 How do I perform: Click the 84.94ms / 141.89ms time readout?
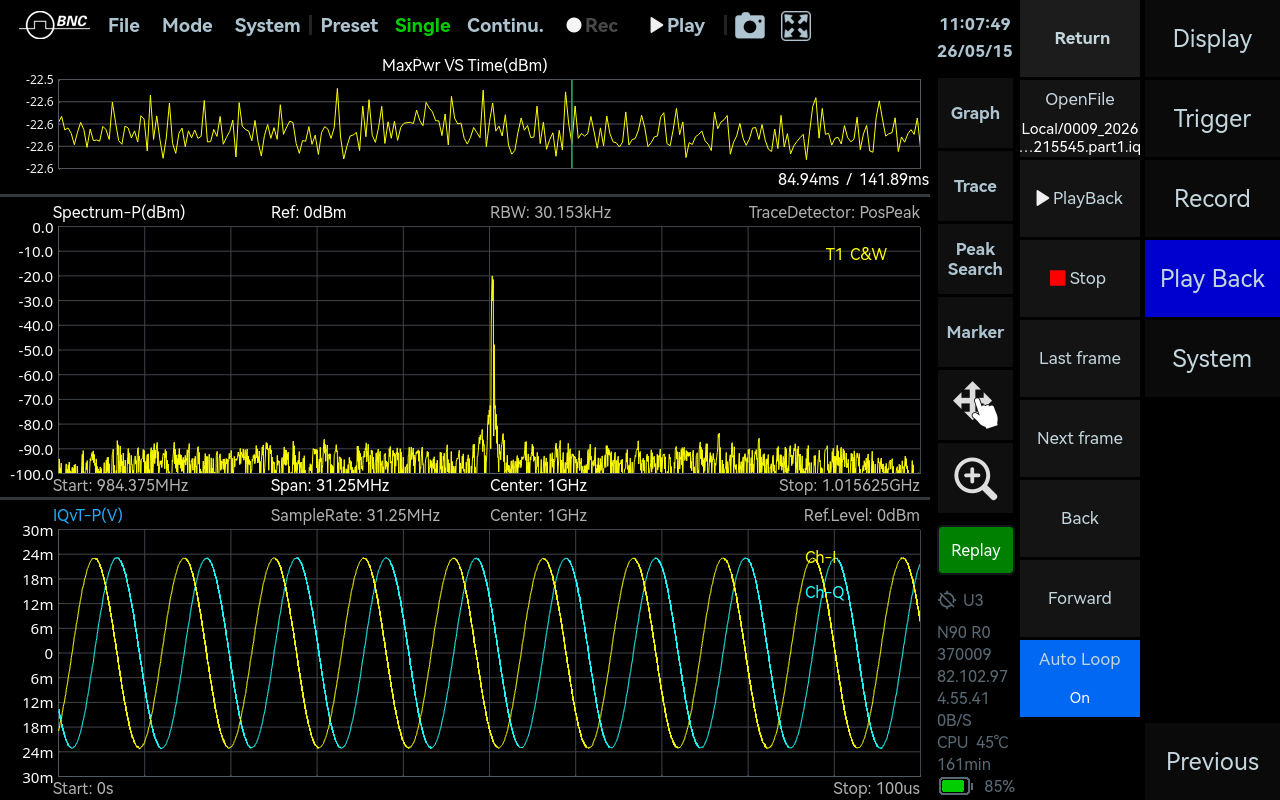tap(853, 180)
